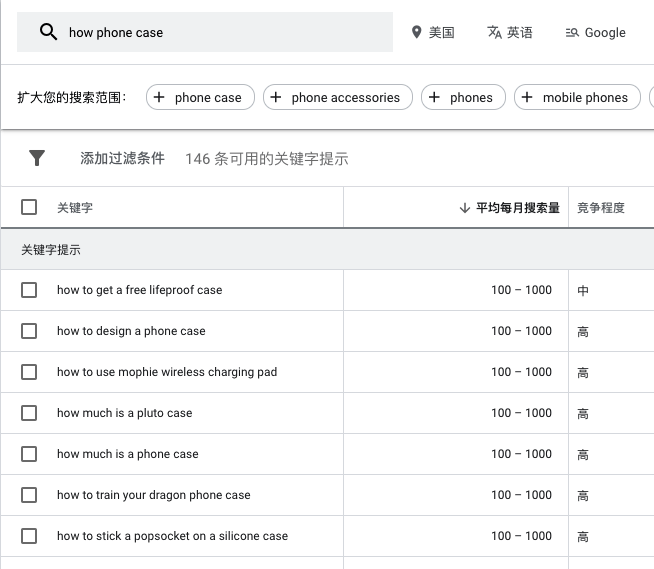This screenshot has height=569, width=654.
Task: Toggle the select-all checkbox in 关键字 header
Action: click(x=29, y=207)
